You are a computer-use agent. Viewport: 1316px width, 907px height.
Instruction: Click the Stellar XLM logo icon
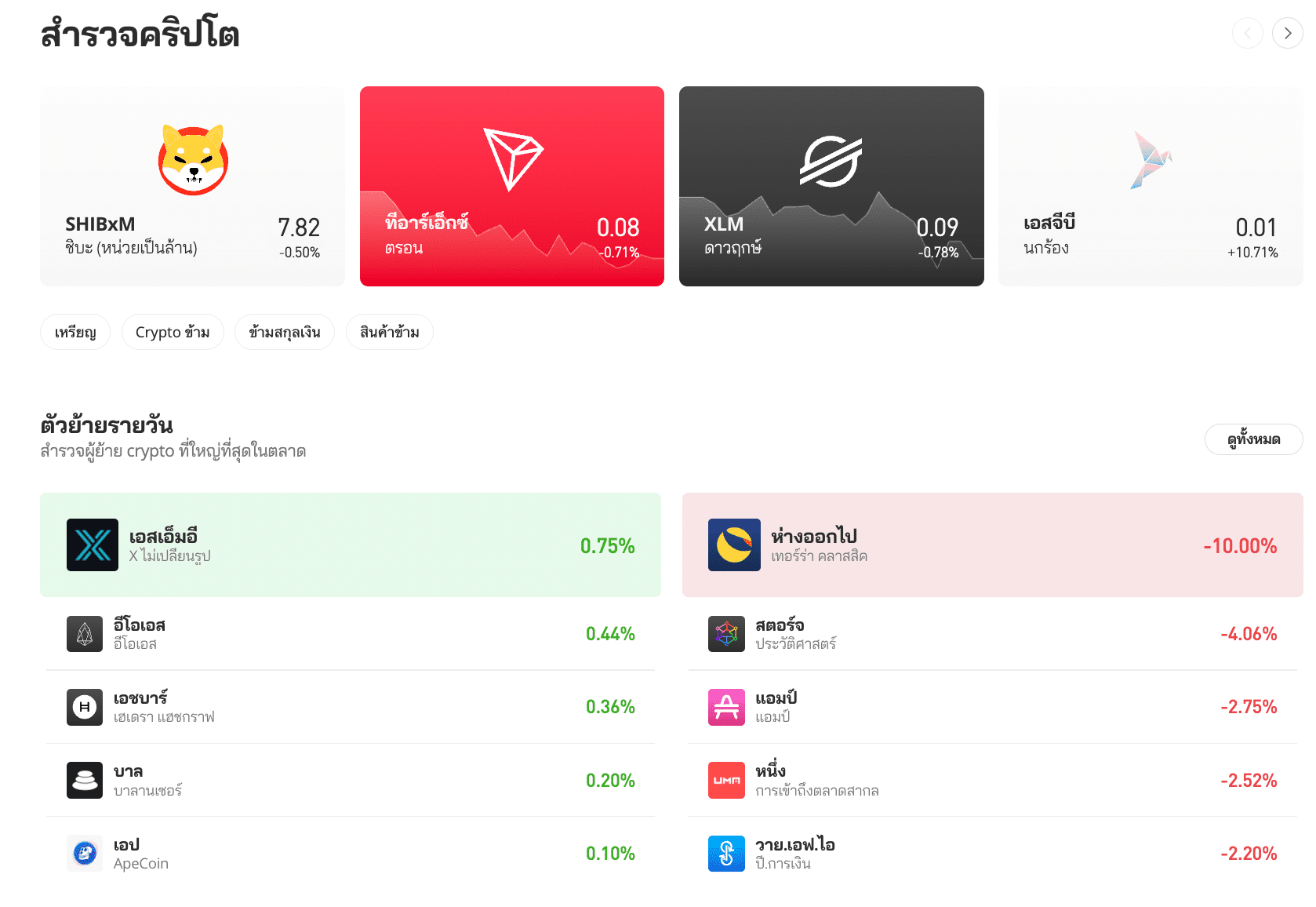click(831, 161)
